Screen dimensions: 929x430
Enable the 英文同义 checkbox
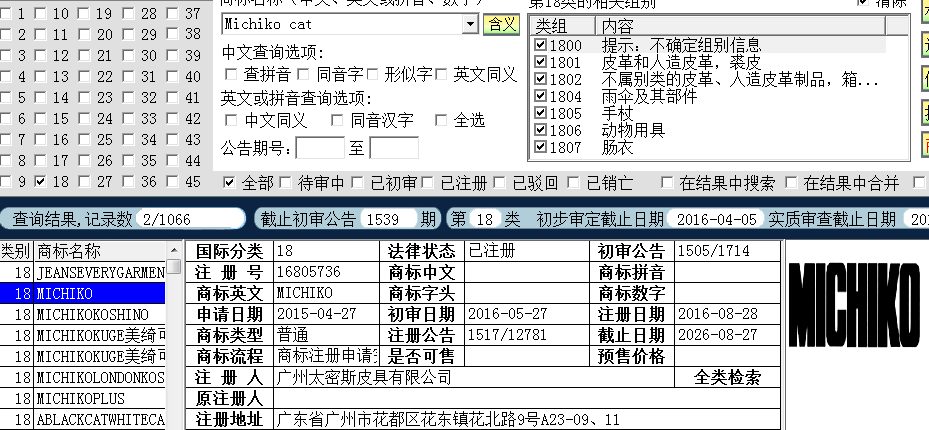tap(441, 75)
